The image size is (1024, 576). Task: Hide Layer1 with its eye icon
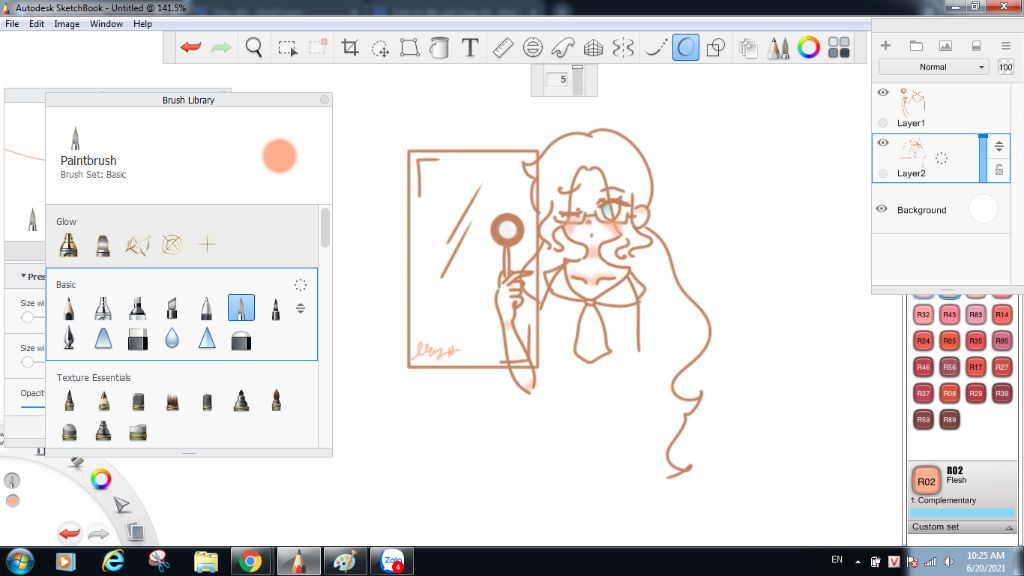click(883, 92)
